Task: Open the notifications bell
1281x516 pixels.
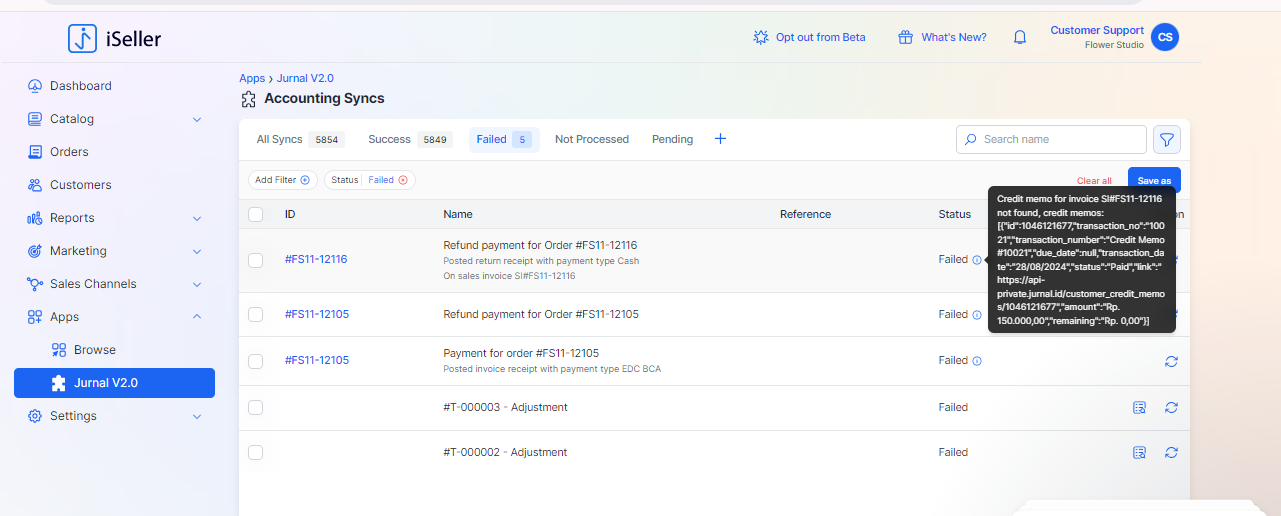Action: pyautogui.click(x=1020, y=37)
